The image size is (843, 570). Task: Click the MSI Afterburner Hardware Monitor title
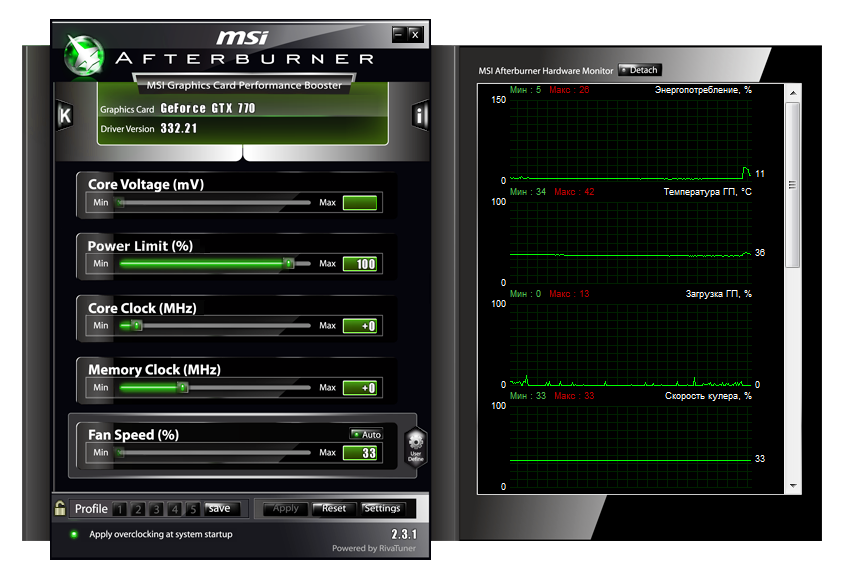[x=546, y=70]
